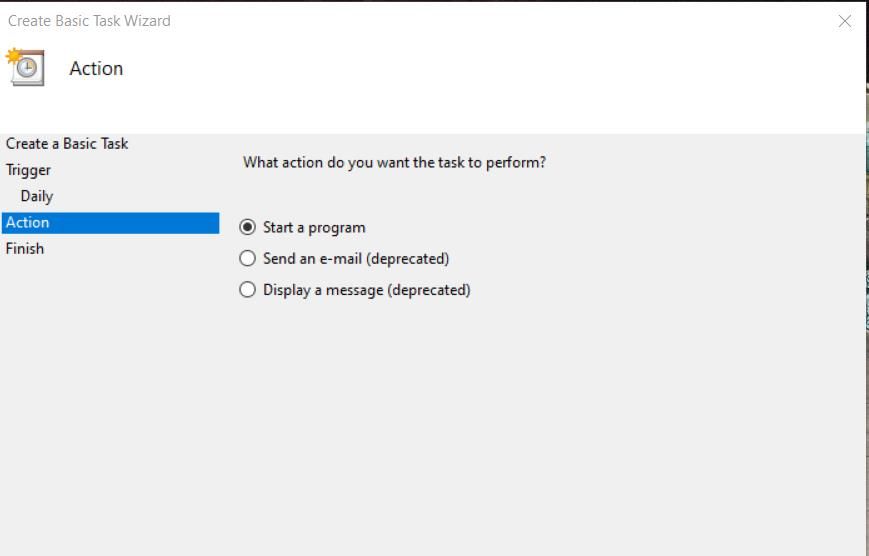869x556 pixels.
Task: Click the "Display a message (deprecated)" label
Action: point(366,290)
